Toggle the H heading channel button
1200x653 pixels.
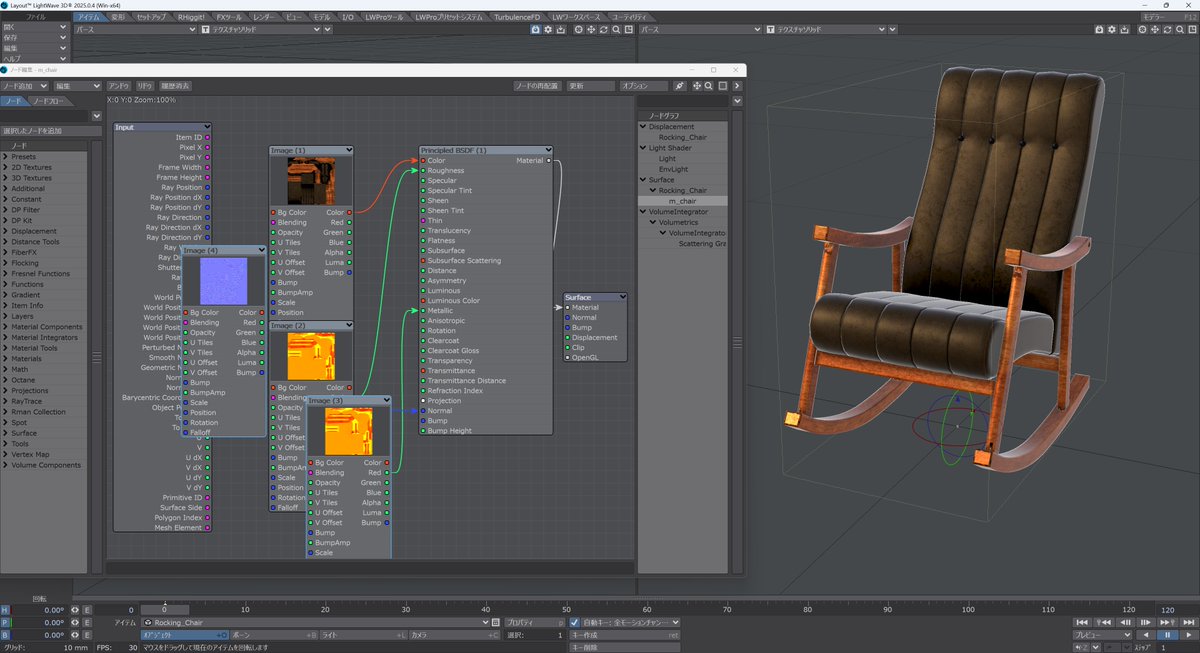[5, 609]
